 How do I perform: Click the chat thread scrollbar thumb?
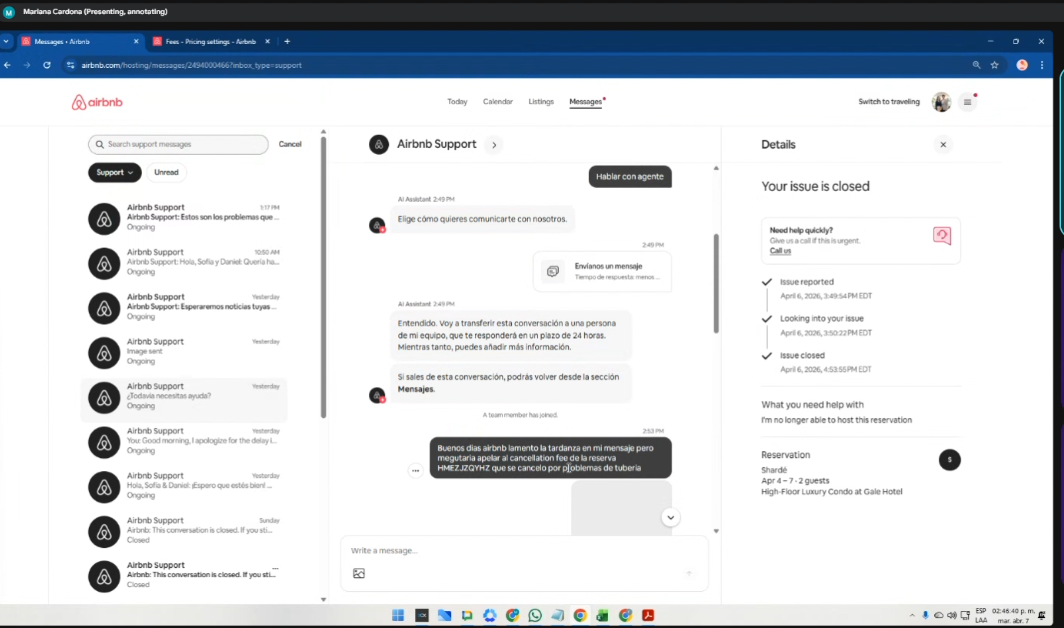point(716,283)
